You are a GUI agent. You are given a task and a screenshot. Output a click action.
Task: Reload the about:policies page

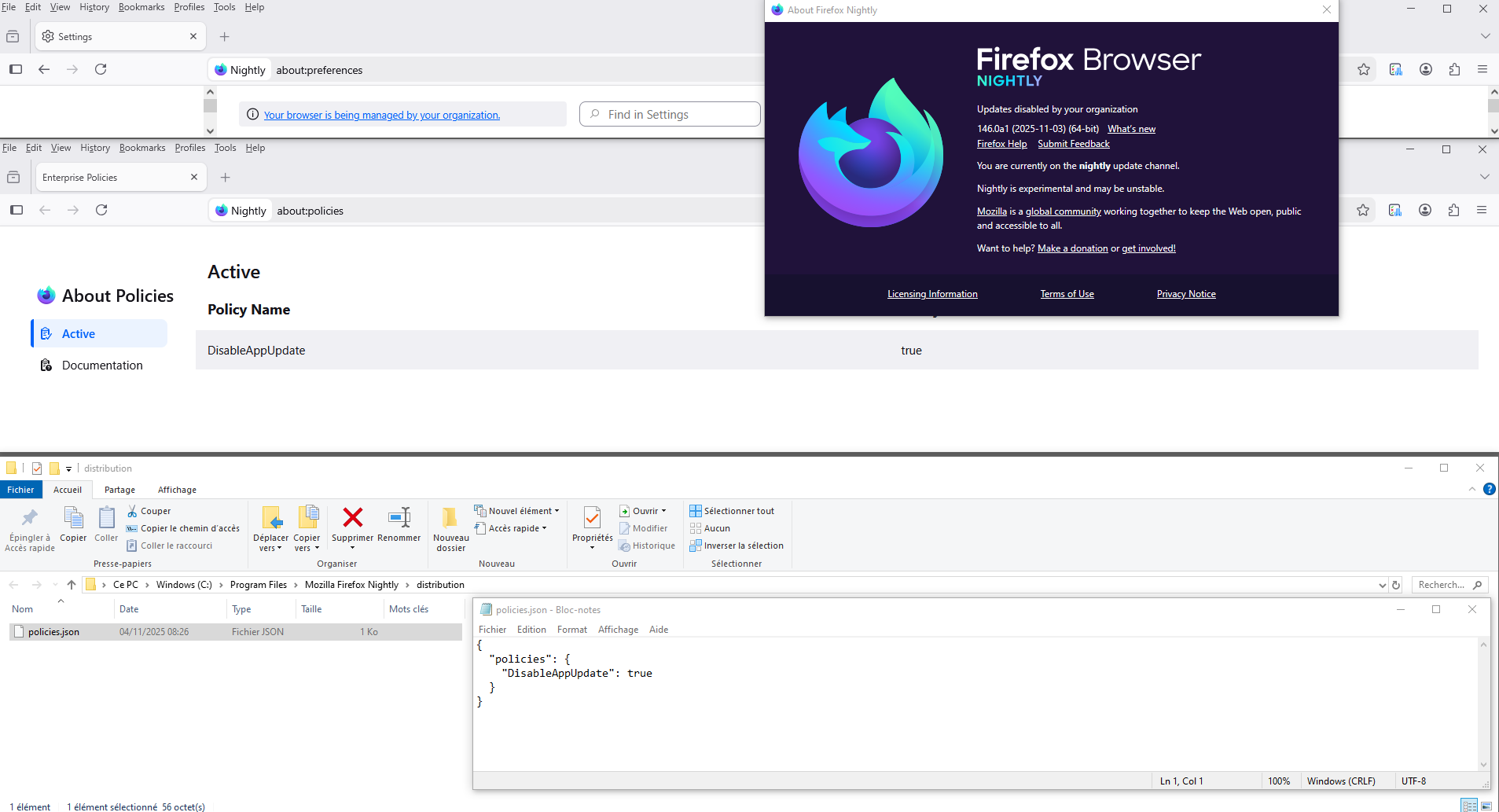[101, 210]
